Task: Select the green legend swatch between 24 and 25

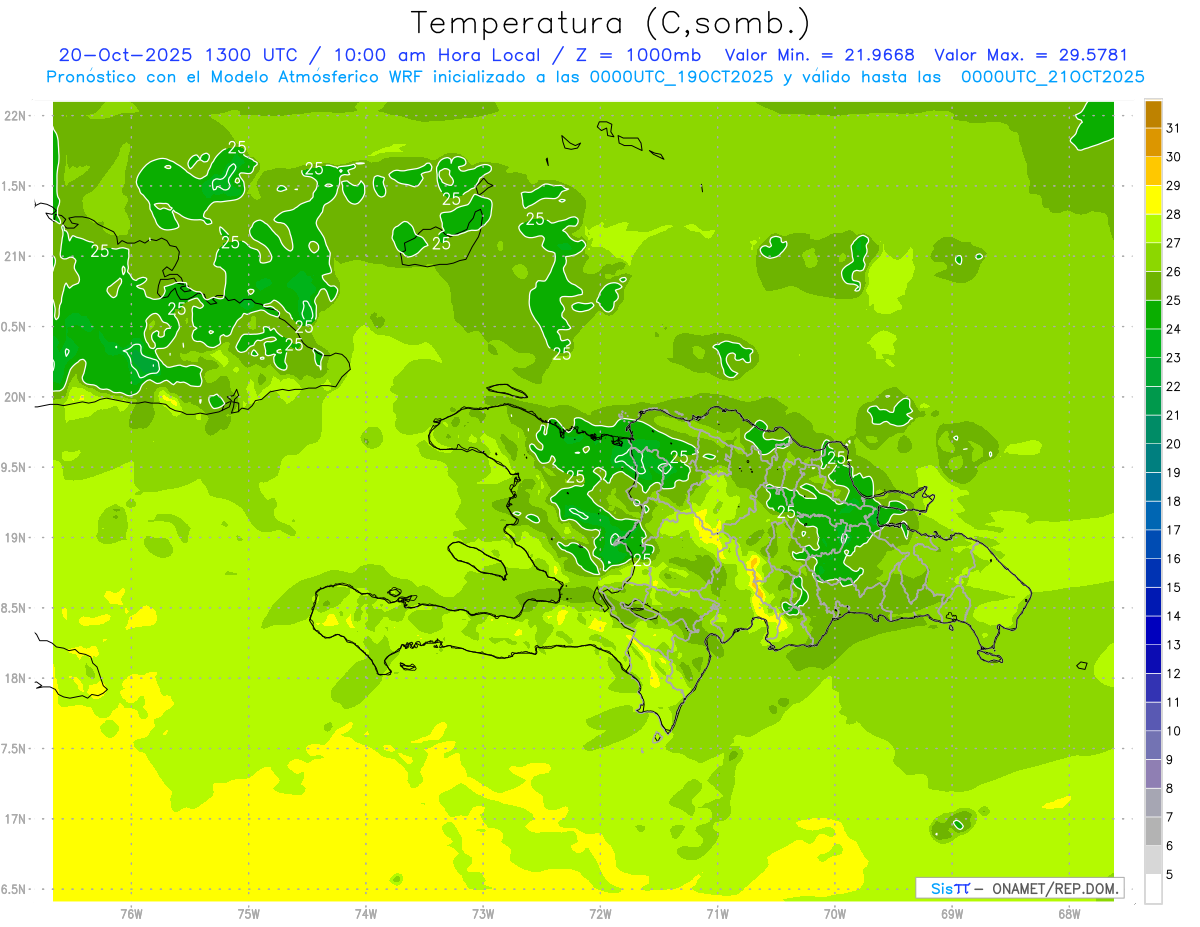Action: [x=1153, y=315]
